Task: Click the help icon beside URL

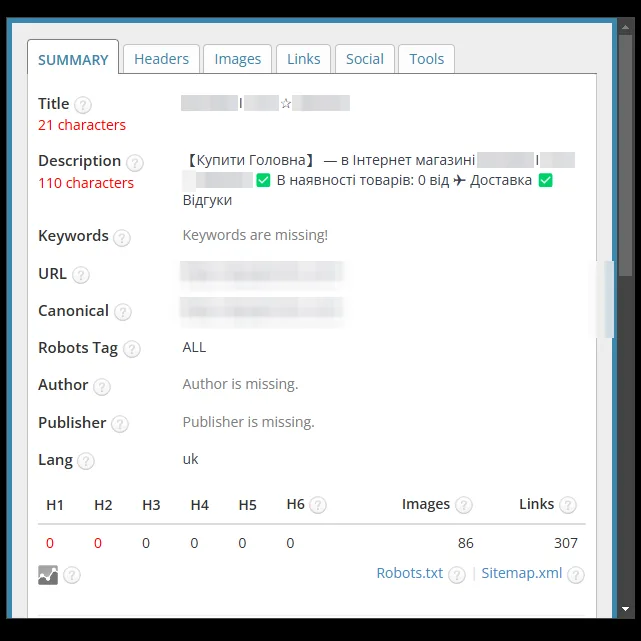Action: tap(81, 275)
